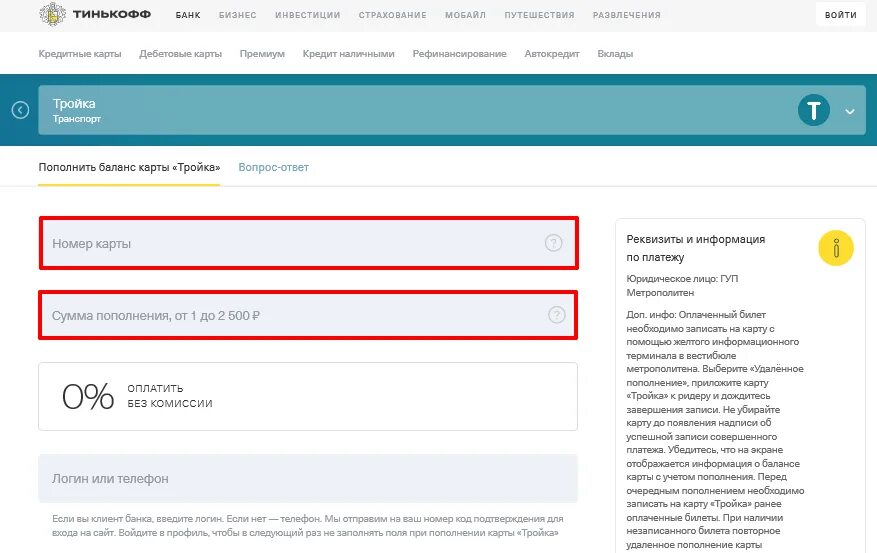The width and height of the screenshot is (877, 553).
Task: Open the БИЗНЕС section
Action: coord(238,15)
